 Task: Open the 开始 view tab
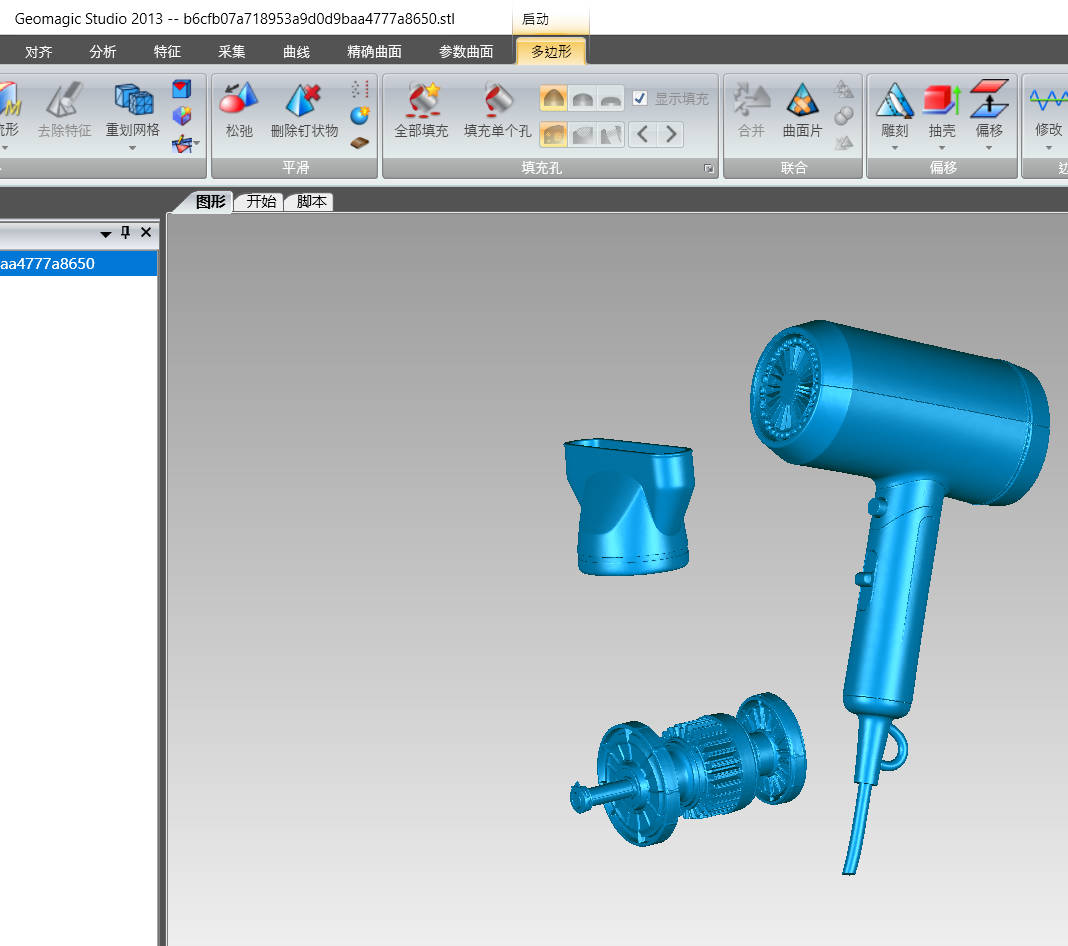[261, 202]
